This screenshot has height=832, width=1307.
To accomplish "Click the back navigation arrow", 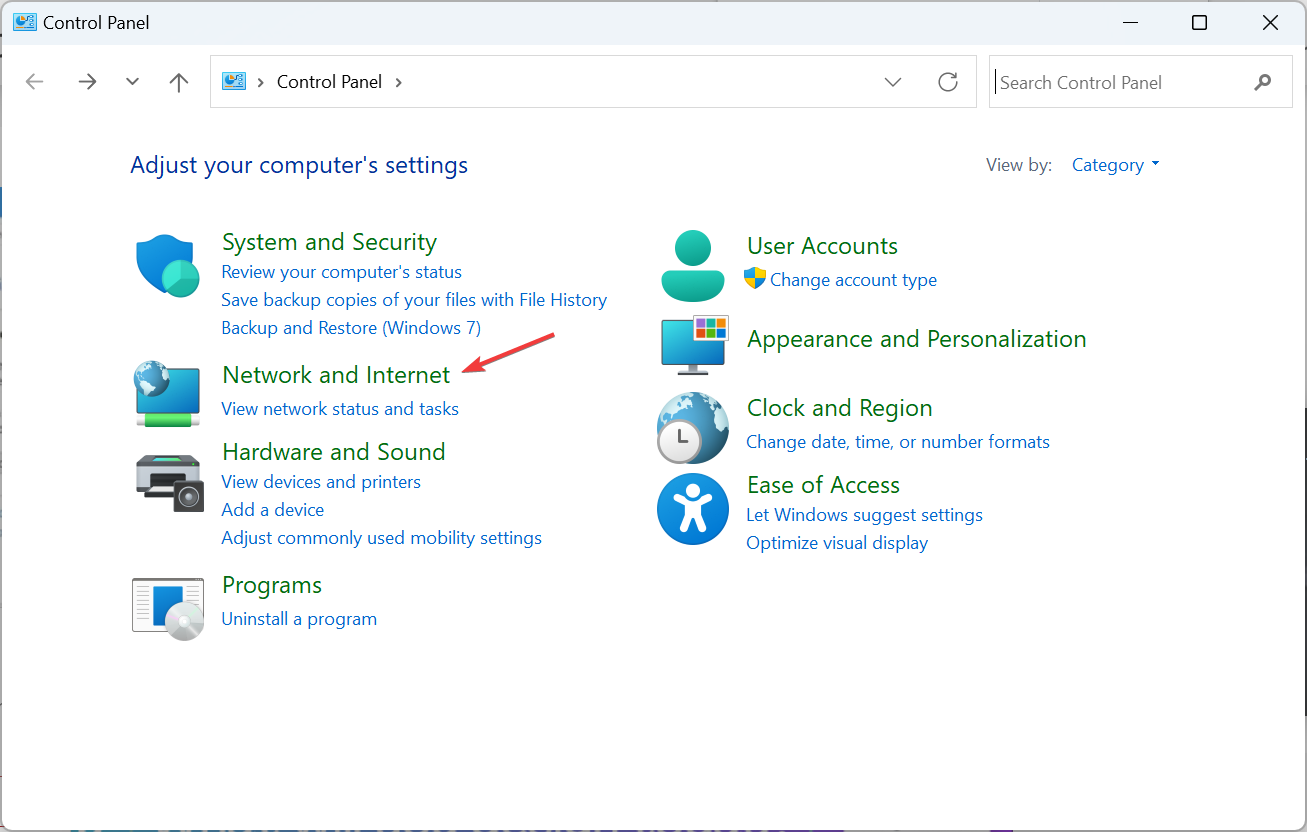I will [34, 81].
